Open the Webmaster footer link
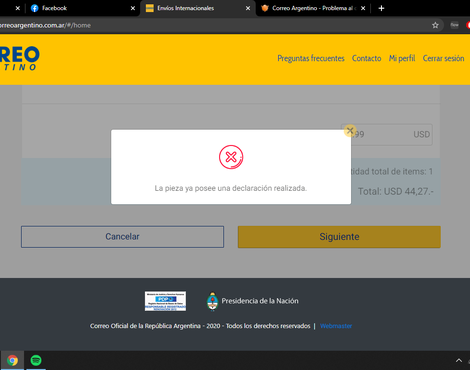 (x=336, y=326)
